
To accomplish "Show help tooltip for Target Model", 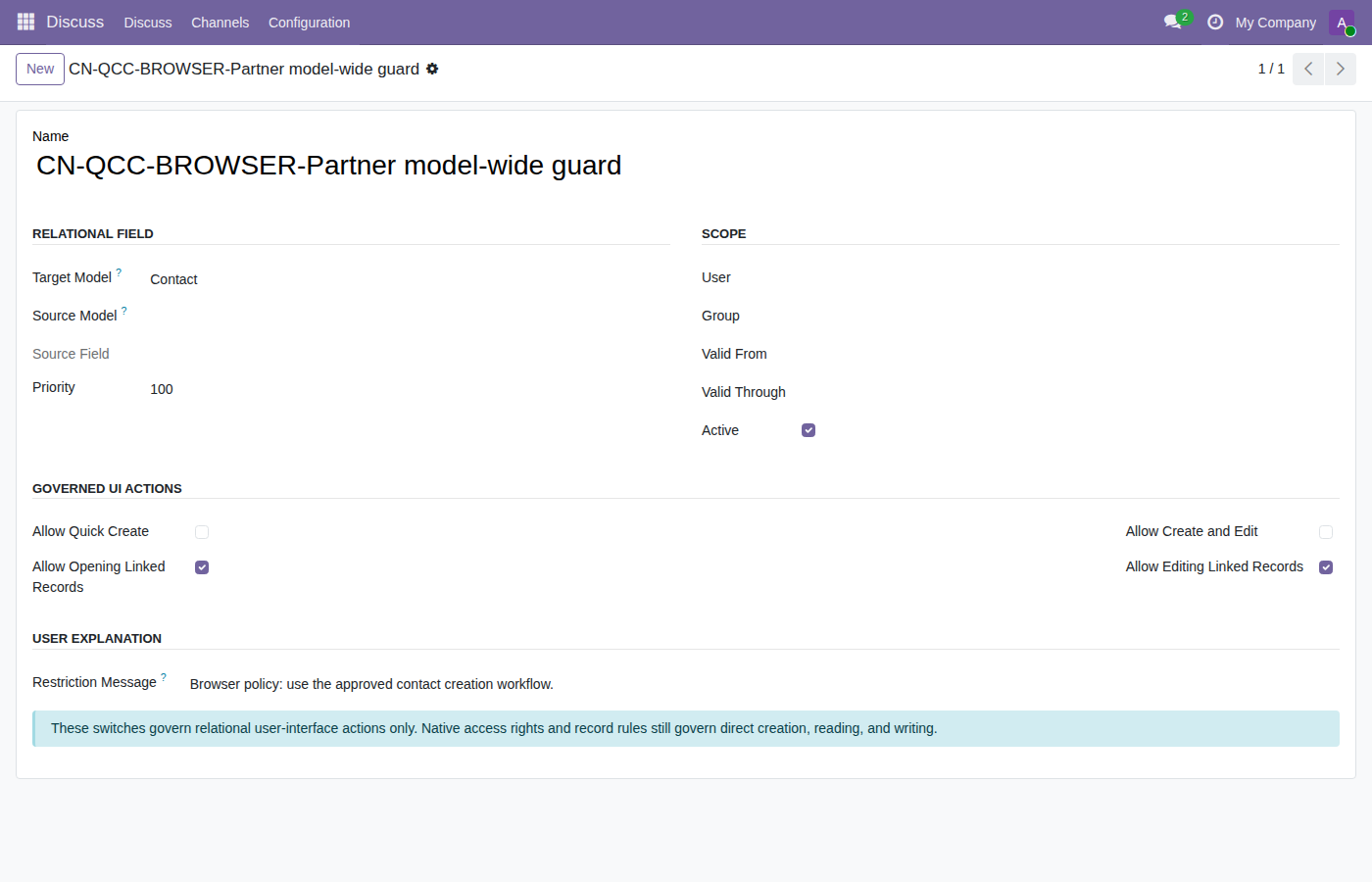I will coord(119,272).
